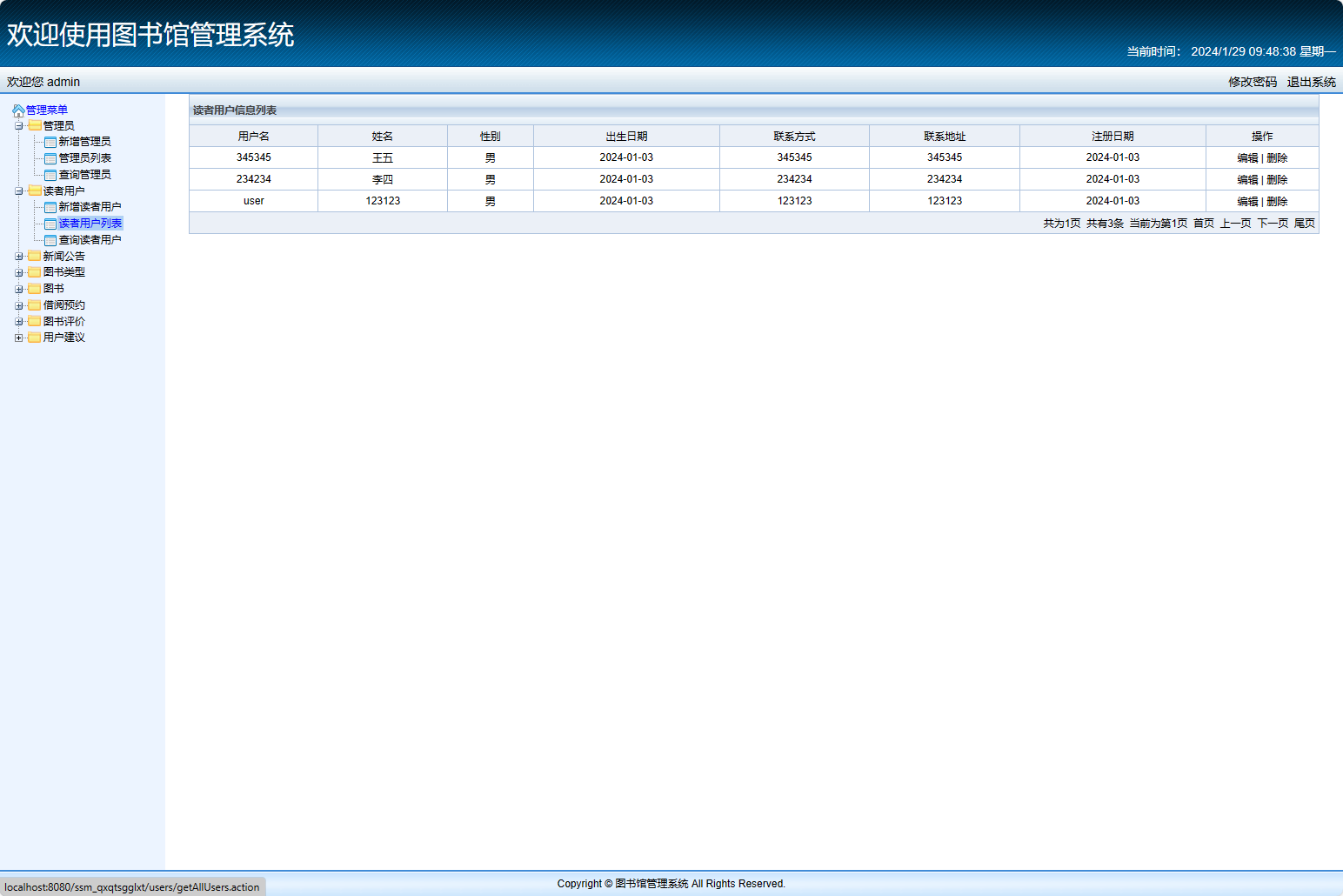Go to 上一页 in pagination

pos(1236,224)
